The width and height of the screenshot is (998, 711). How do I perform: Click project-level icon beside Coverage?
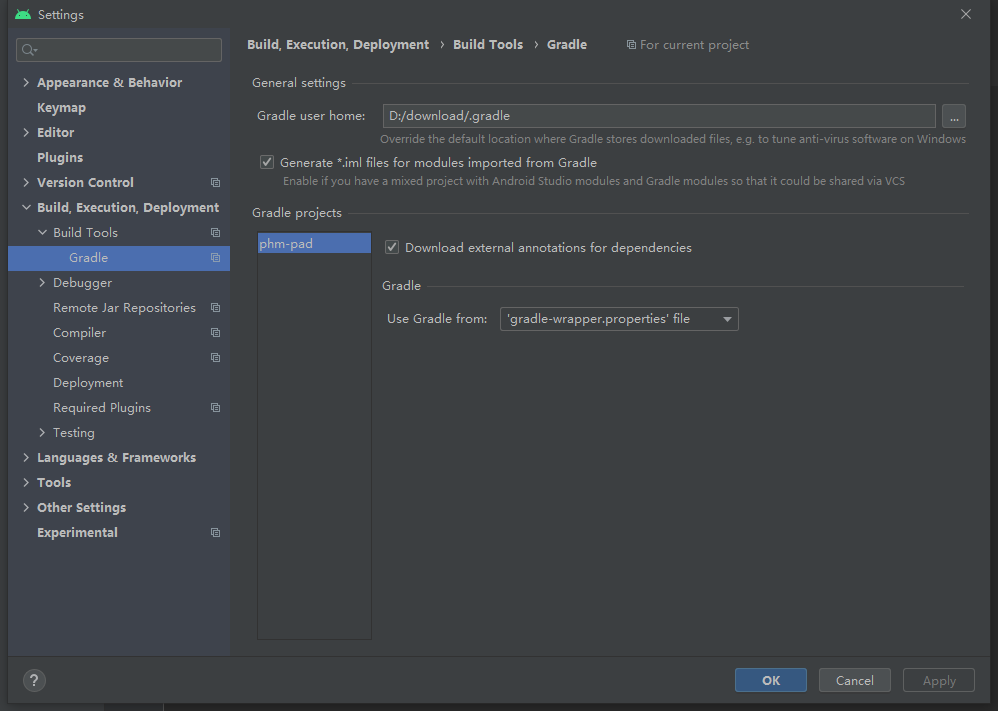coord(215,358)
